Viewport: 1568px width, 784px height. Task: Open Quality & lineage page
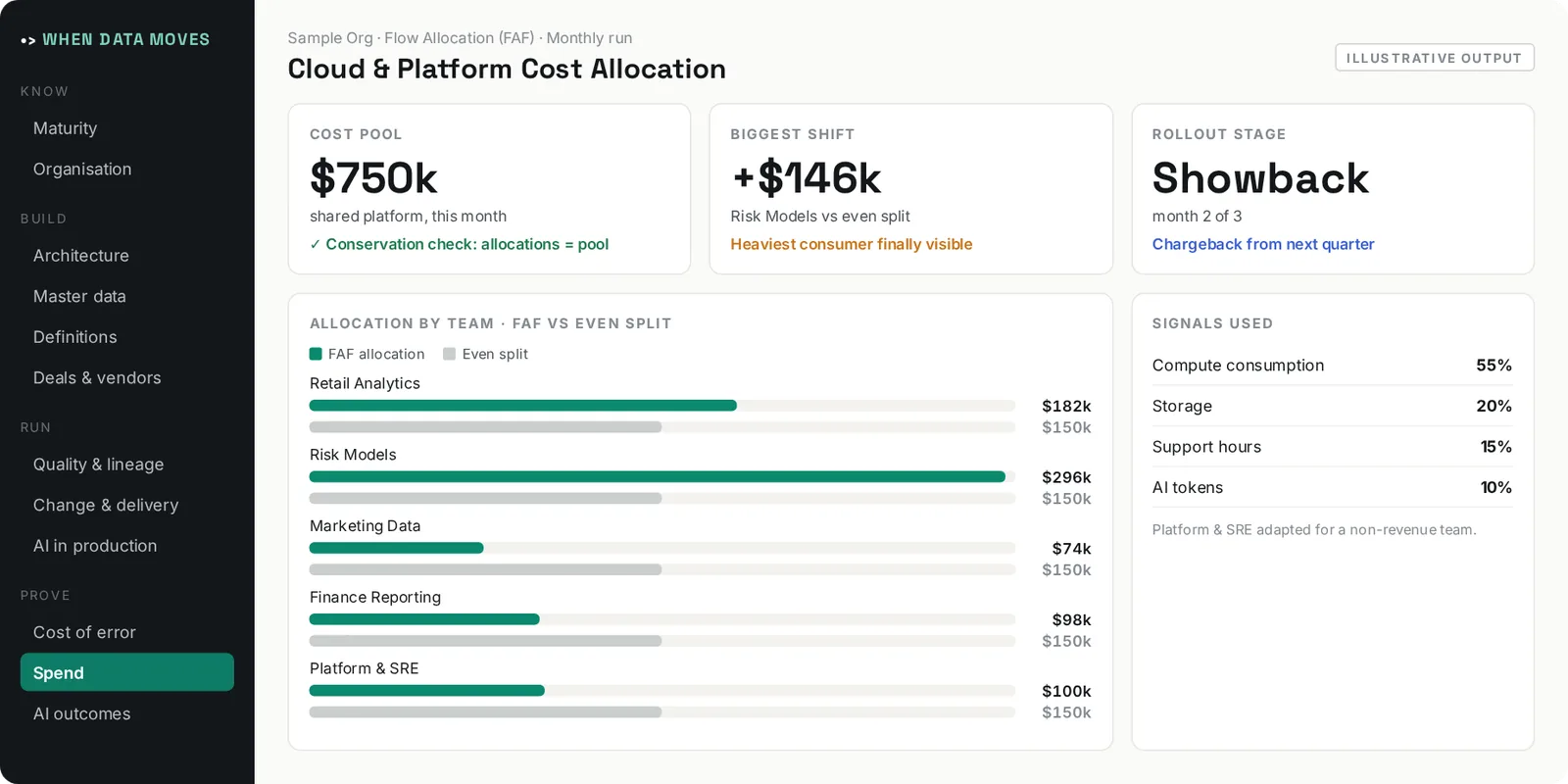98,465
